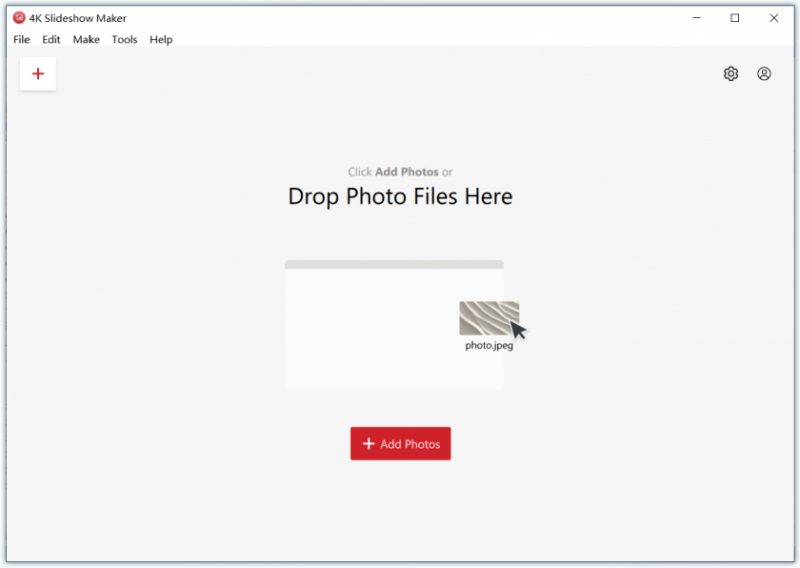800x568 pixels.
Task: Open the settings gear icon
Action: click(x=731, y=74)
